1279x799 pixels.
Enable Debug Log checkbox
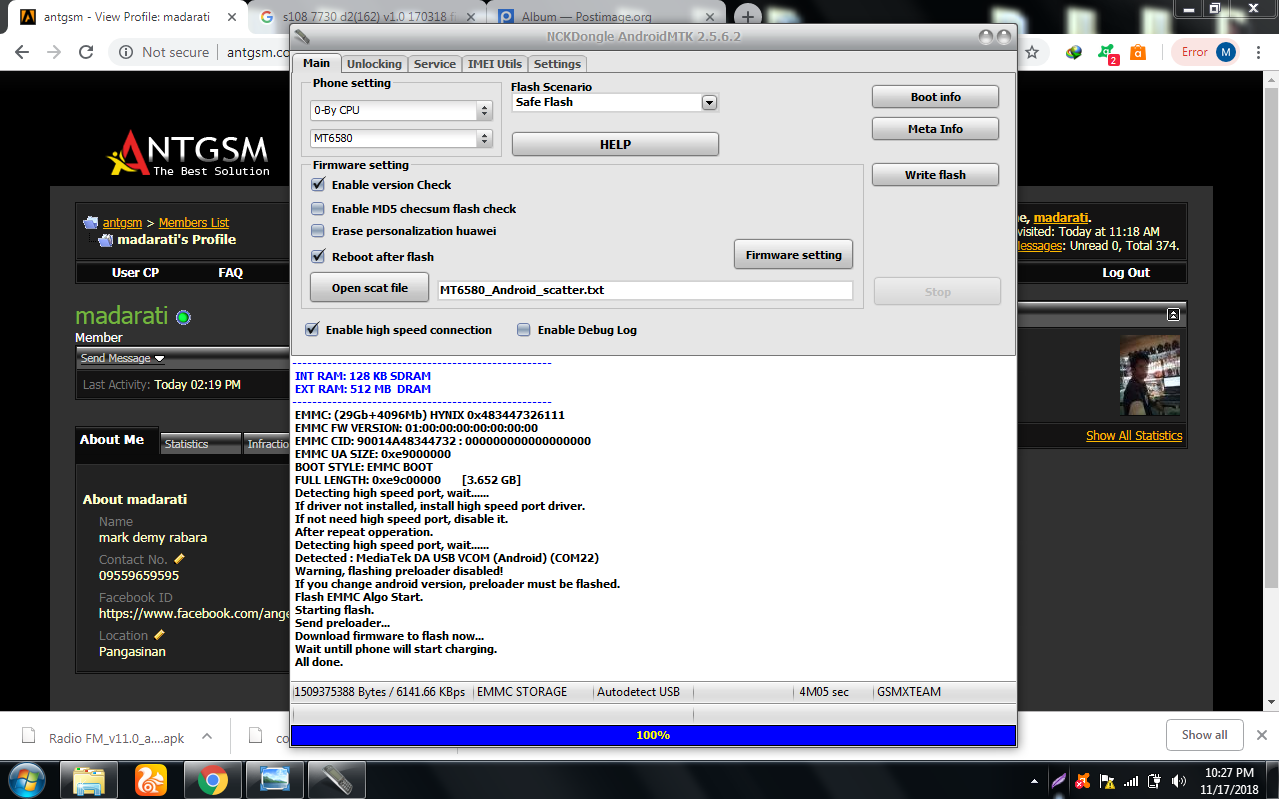(524, 330)
